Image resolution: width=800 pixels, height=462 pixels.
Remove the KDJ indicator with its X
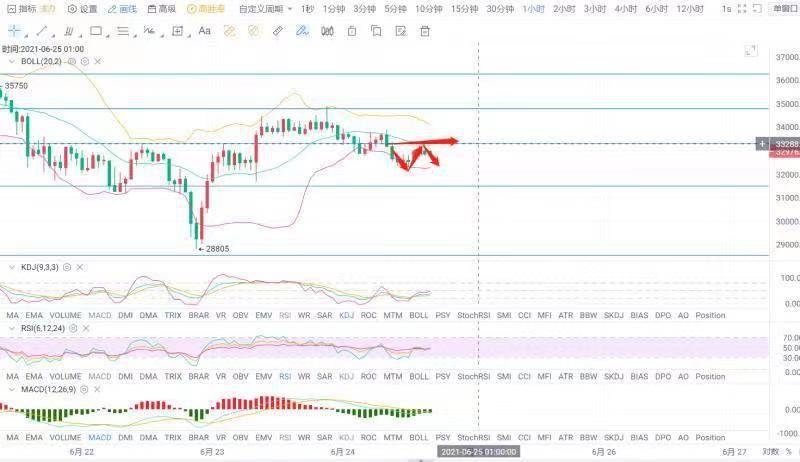coord(79,268)
